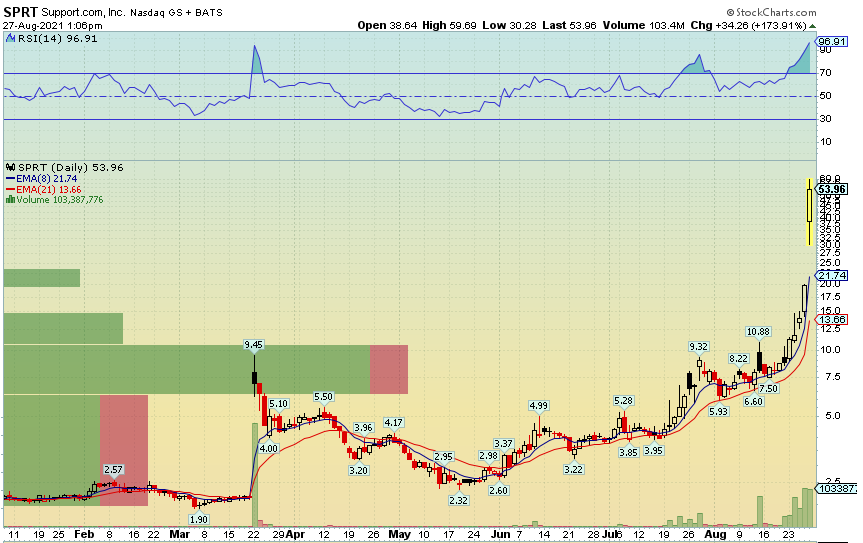Click the 2.60 price label
The width and height of the screenshot is (863, 543).
pyautogui.click(x=499, y=490)
